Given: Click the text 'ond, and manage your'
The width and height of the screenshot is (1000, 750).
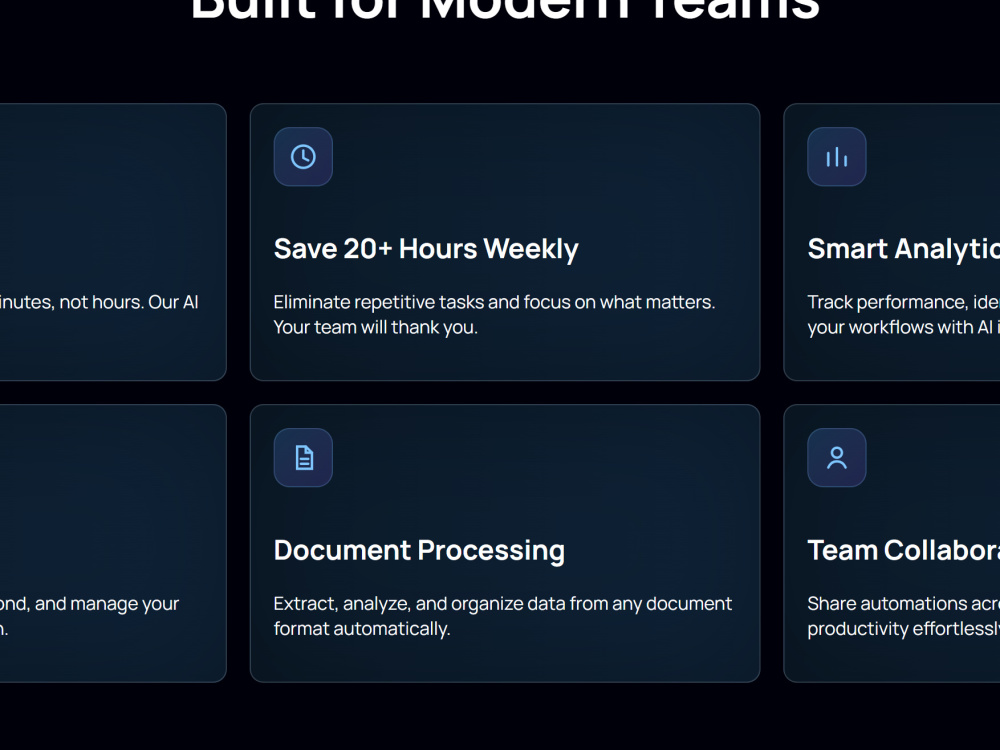Looking at the screenshot, I should [x=89, y=603].
